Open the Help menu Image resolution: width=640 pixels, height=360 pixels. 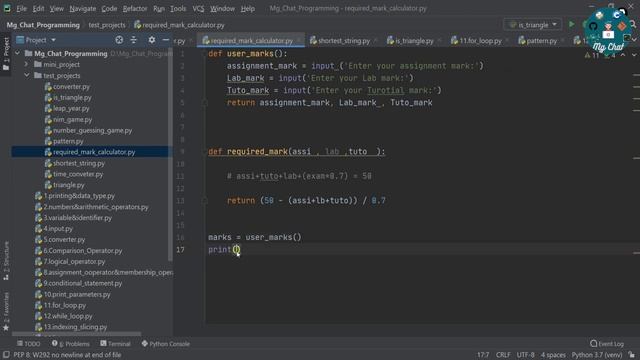[247, 8]
